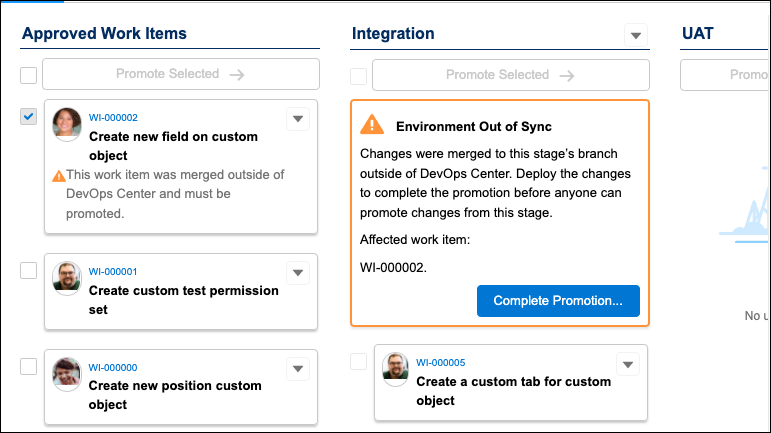Uncheck the WI-000002 work item checkbox
The image size is (771, 433).
tap(29, 117)
